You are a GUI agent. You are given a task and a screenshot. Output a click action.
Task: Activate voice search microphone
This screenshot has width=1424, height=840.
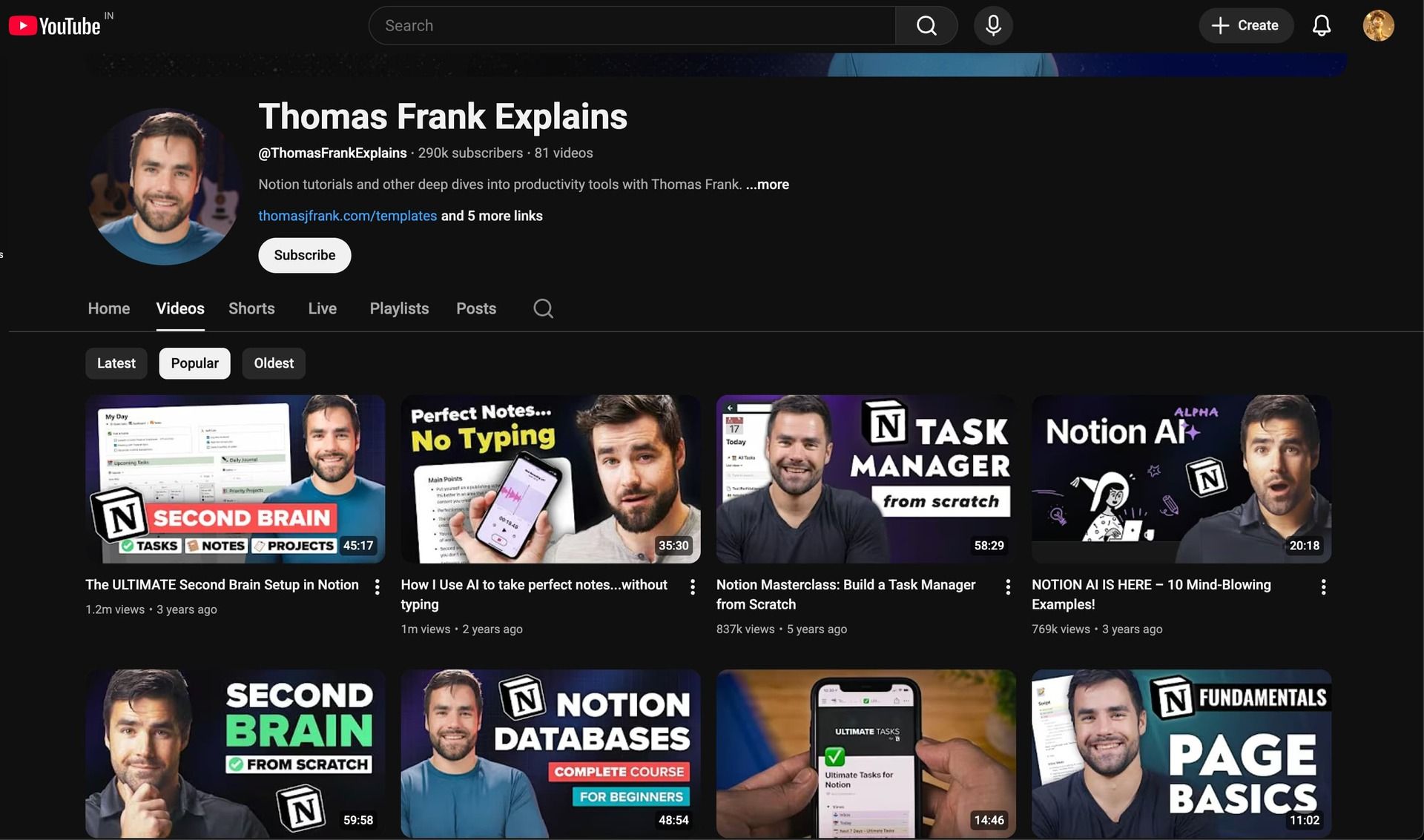[x=993, y=26]
